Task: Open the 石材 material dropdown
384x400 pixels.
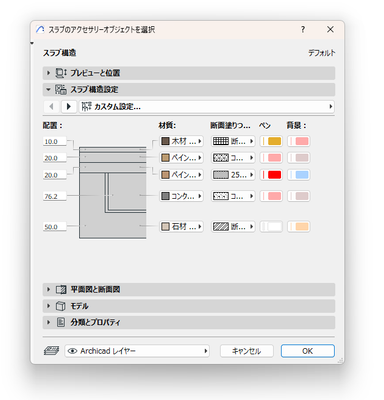Action: pyautogui.click(x=181, y=227)
